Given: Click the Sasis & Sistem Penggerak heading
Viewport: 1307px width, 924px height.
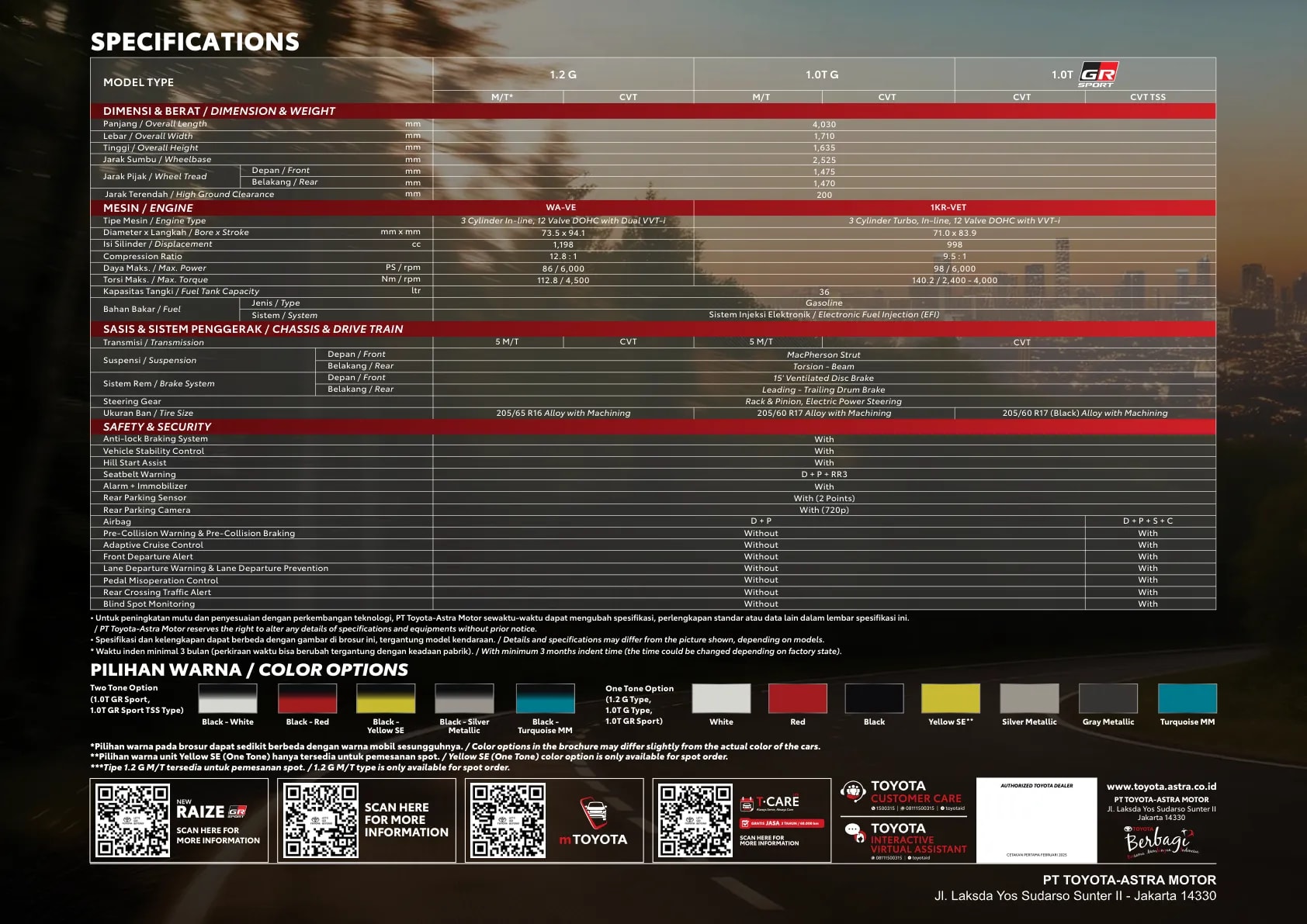Looking at the screenshot, I should 253,329.
